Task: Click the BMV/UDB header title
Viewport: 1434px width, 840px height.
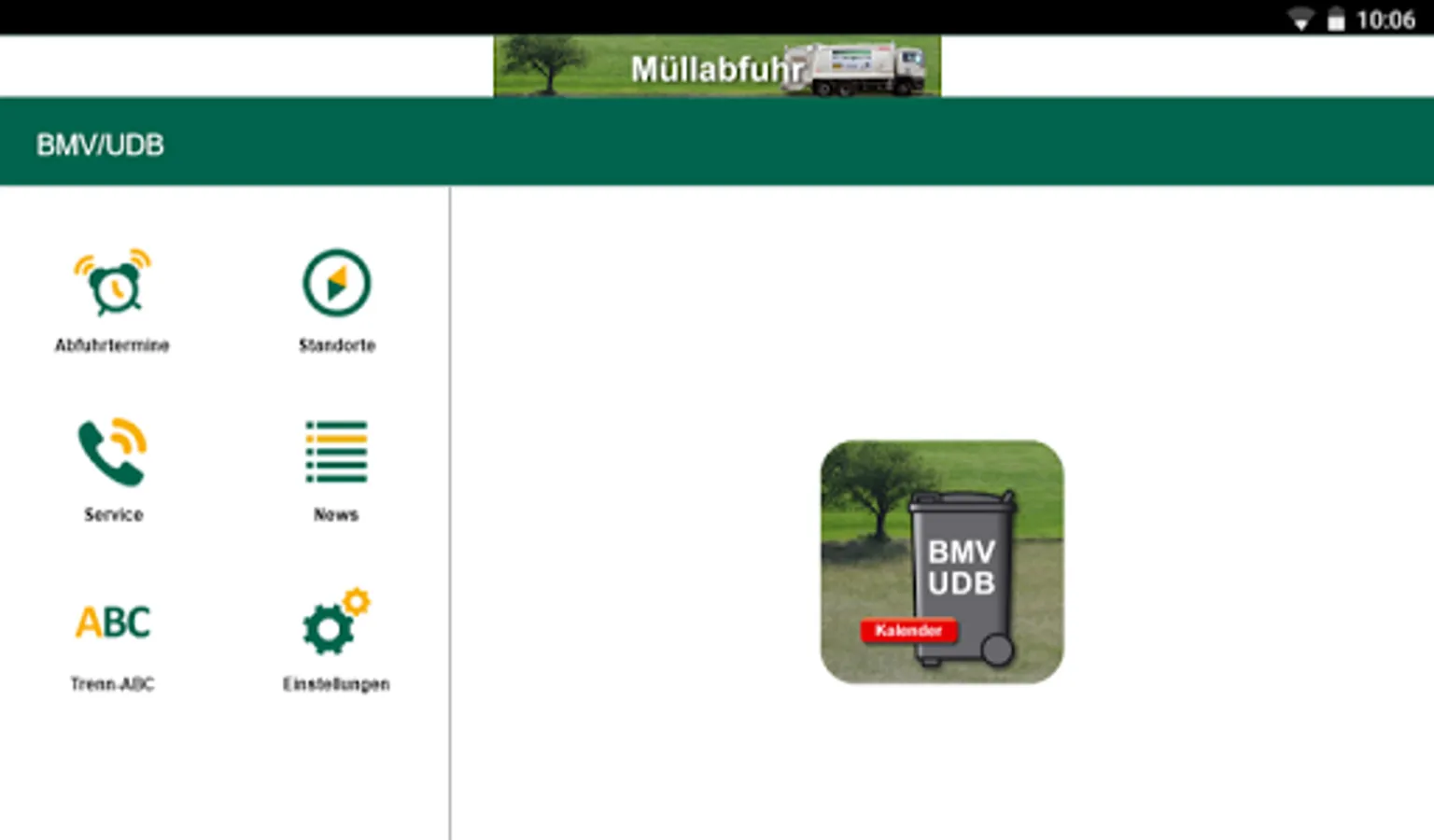Action: click(100, 145)
